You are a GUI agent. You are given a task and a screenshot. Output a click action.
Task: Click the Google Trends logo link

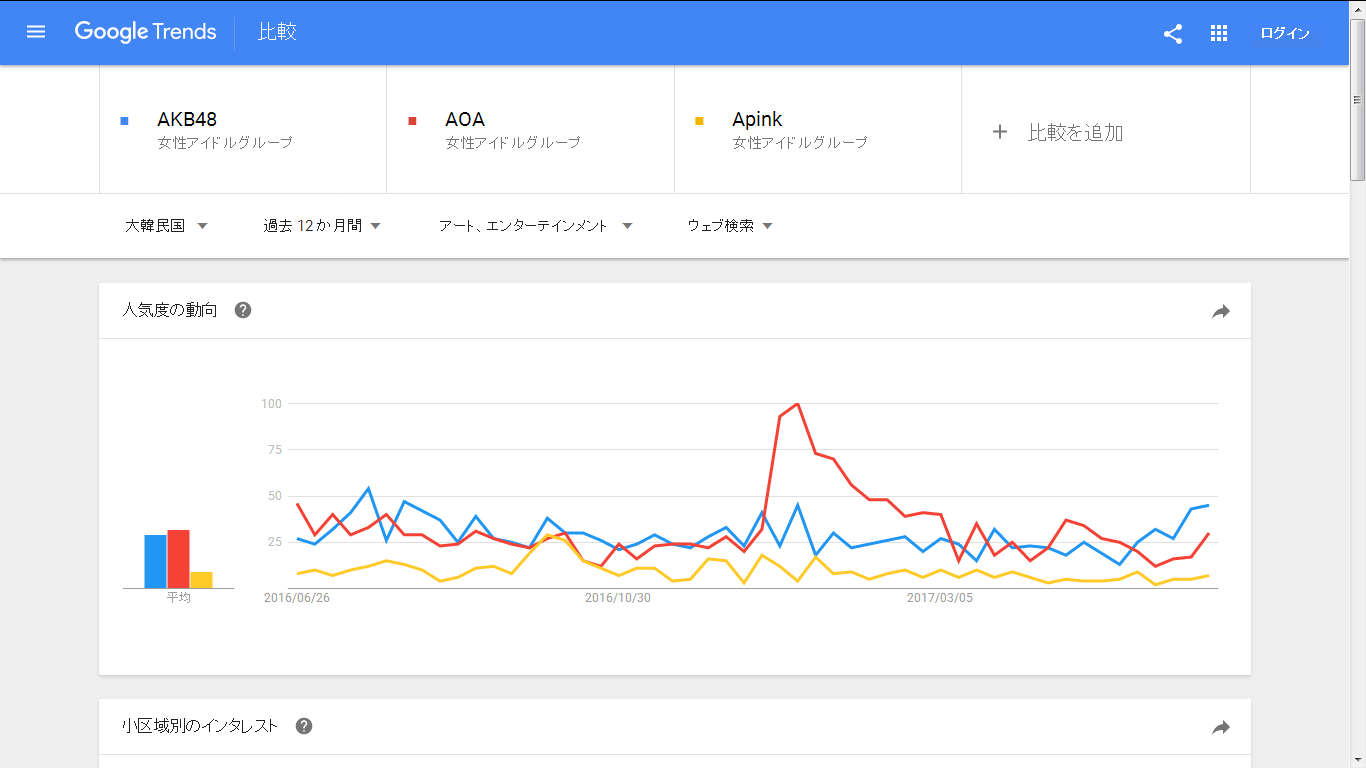(145, 32)
